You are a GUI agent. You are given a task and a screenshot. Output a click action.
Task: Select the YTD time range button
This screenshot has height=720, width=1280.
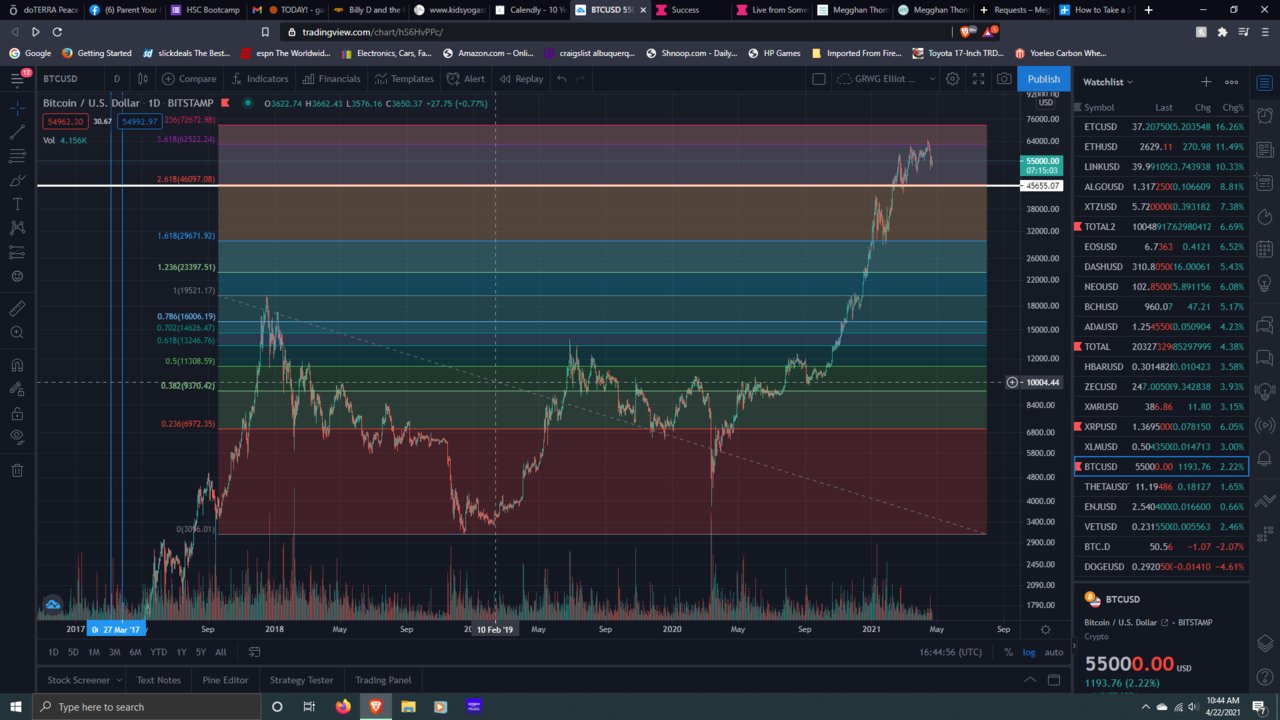coord(158,652)
